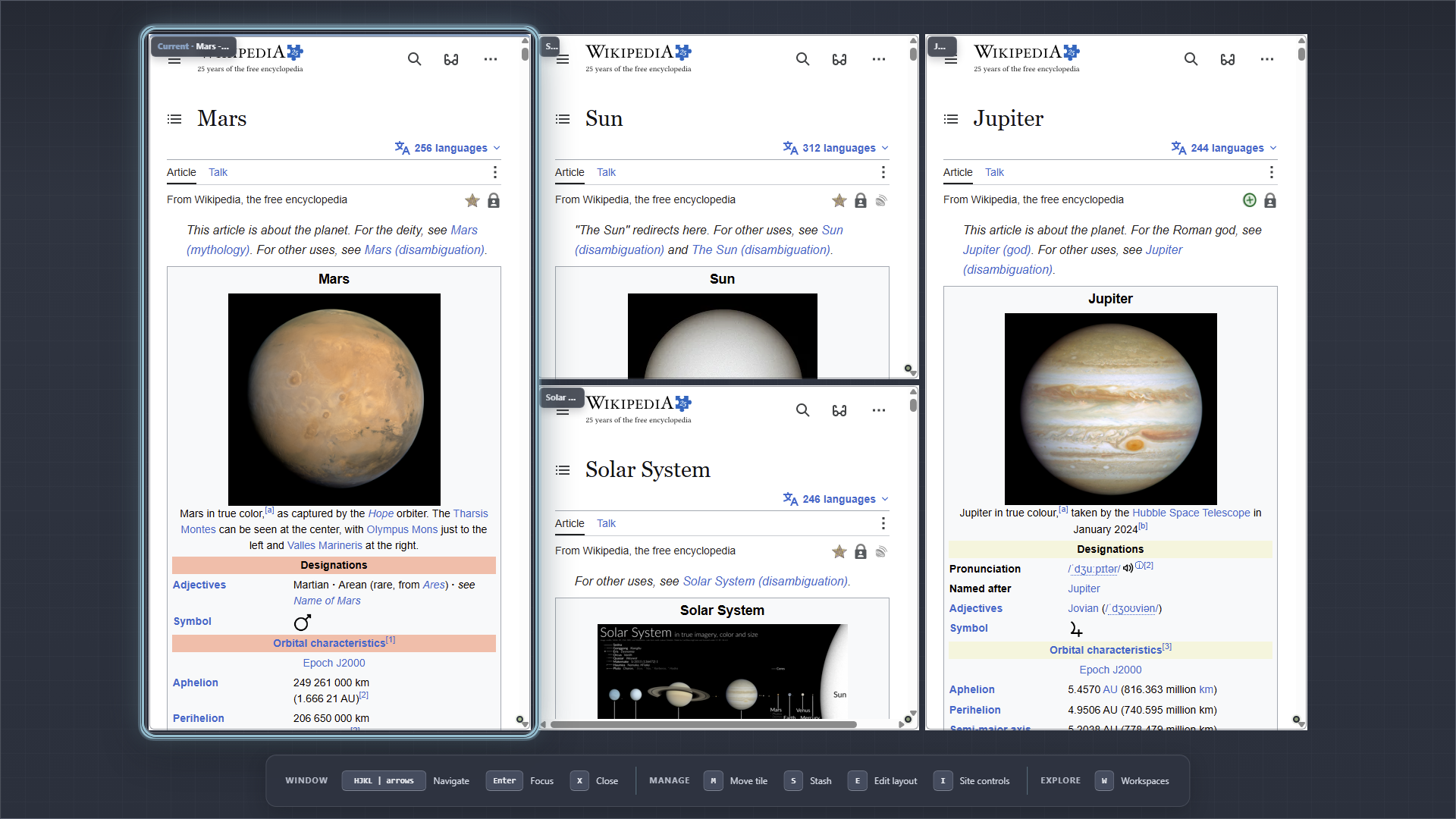The image size is (1456, 819).
Task: Click the M Move tile shortcut
Action: (x=736, y=780)
